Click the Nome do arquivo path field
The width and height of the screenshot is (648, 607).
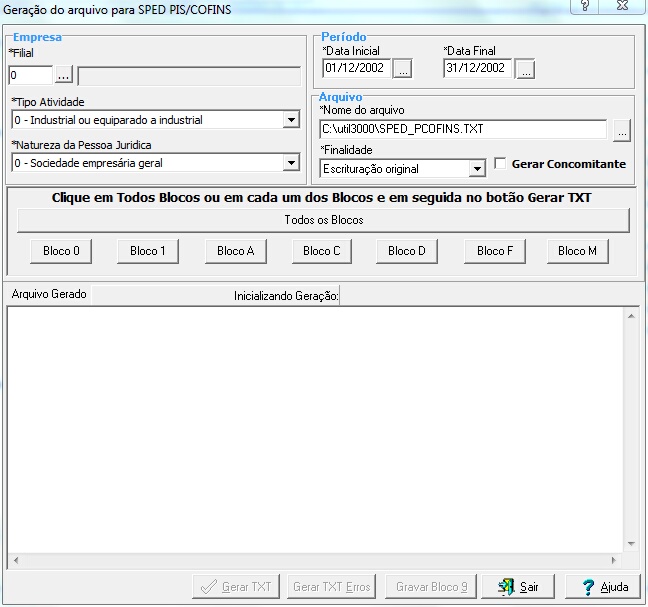coord(463,129)
